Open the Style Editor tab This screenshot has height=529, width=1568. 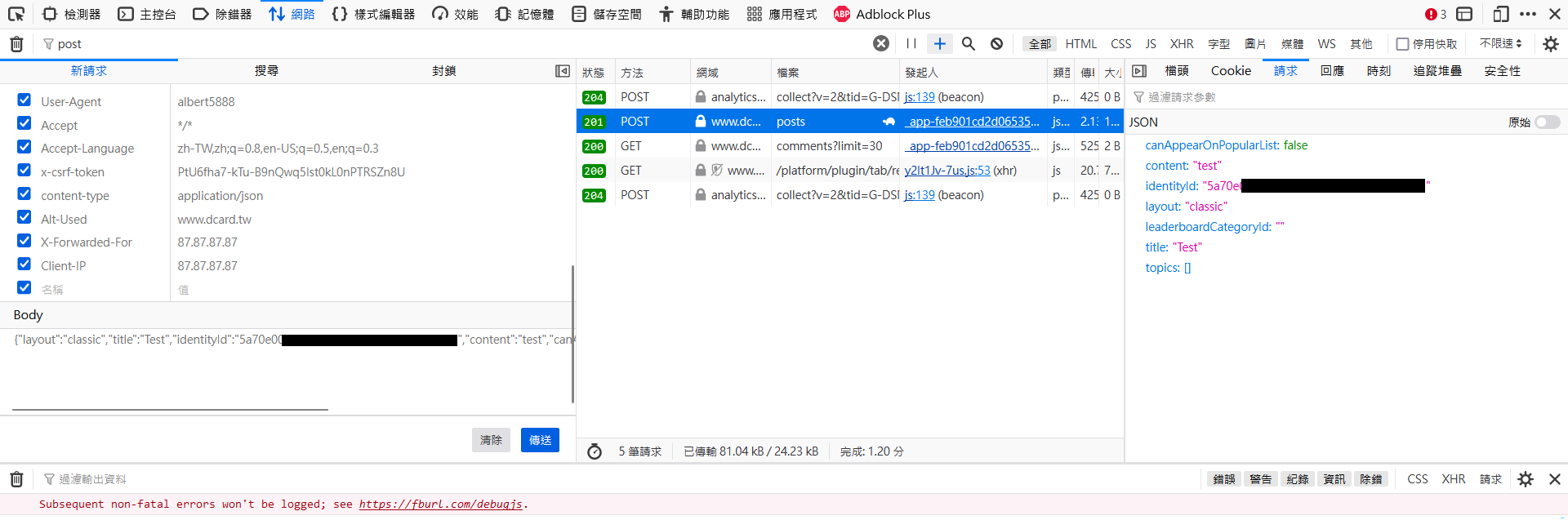(373, 14)
